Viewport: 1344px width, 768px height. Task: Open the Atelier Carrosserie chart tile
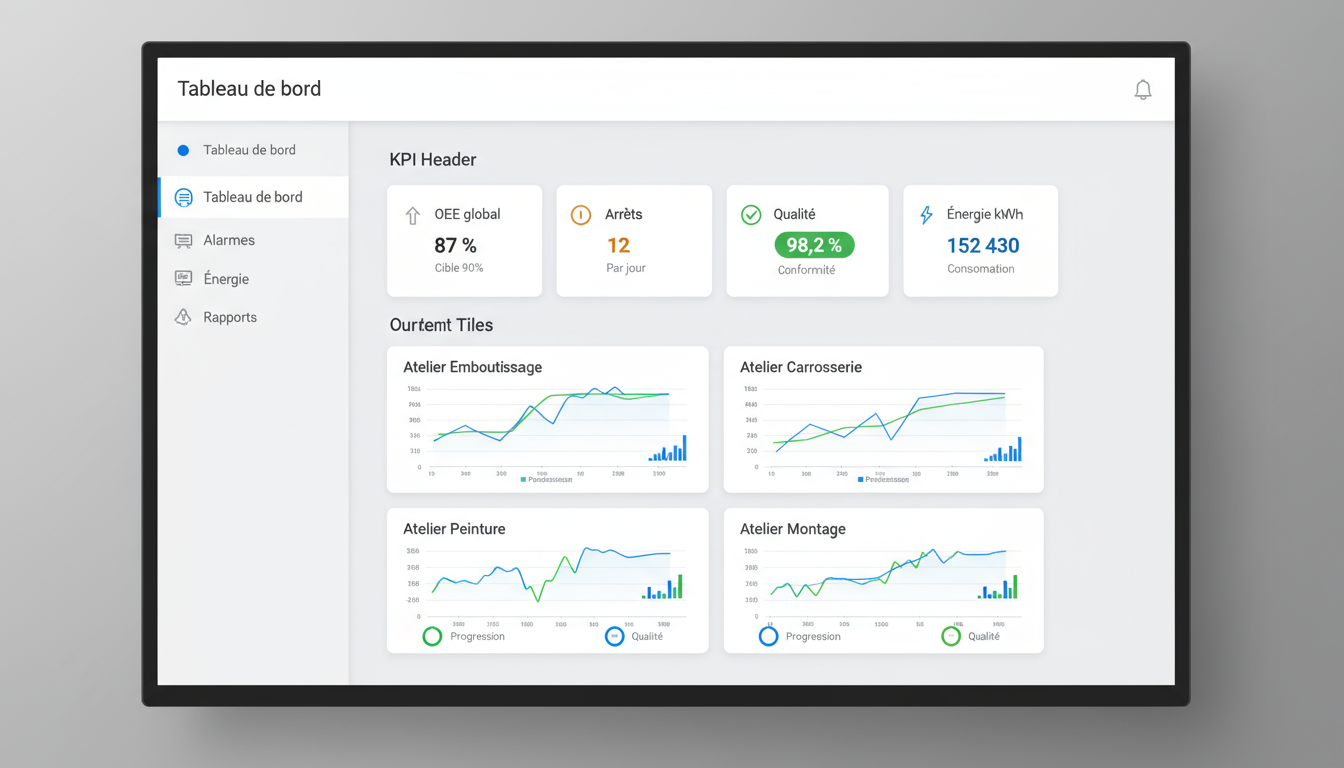pyautogui.click(x=883, y=419)
